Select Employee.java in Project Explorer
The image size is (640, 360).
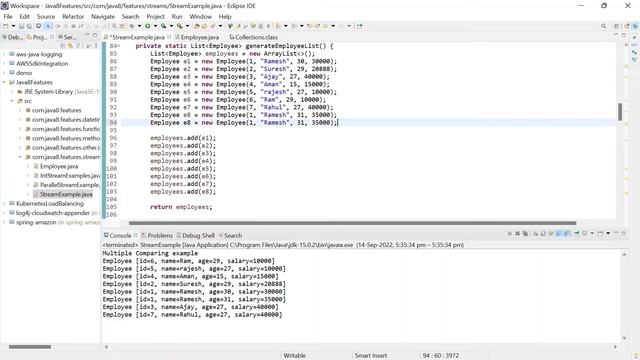[x=56, y=166]
